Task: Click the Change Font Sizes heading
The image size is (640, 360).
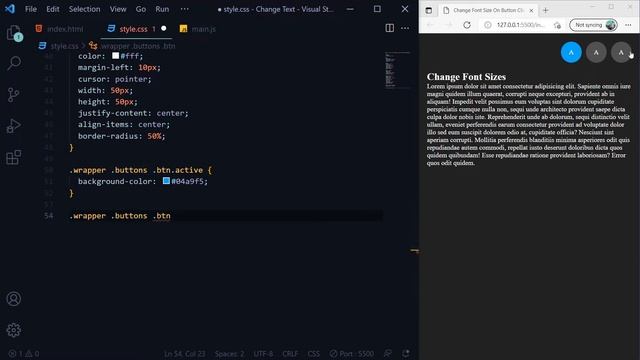Action: pyautogui.click(x=466, y=77)
